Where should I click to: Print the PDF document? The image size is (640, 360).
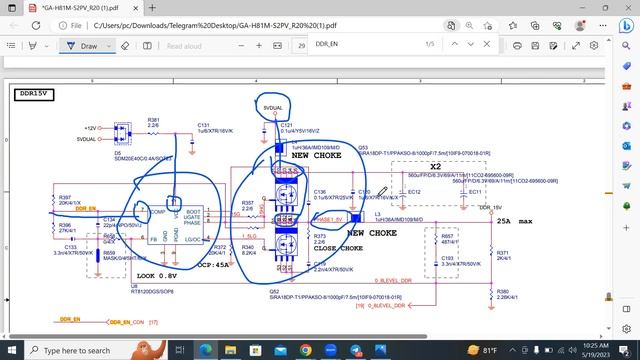[517, 46]
